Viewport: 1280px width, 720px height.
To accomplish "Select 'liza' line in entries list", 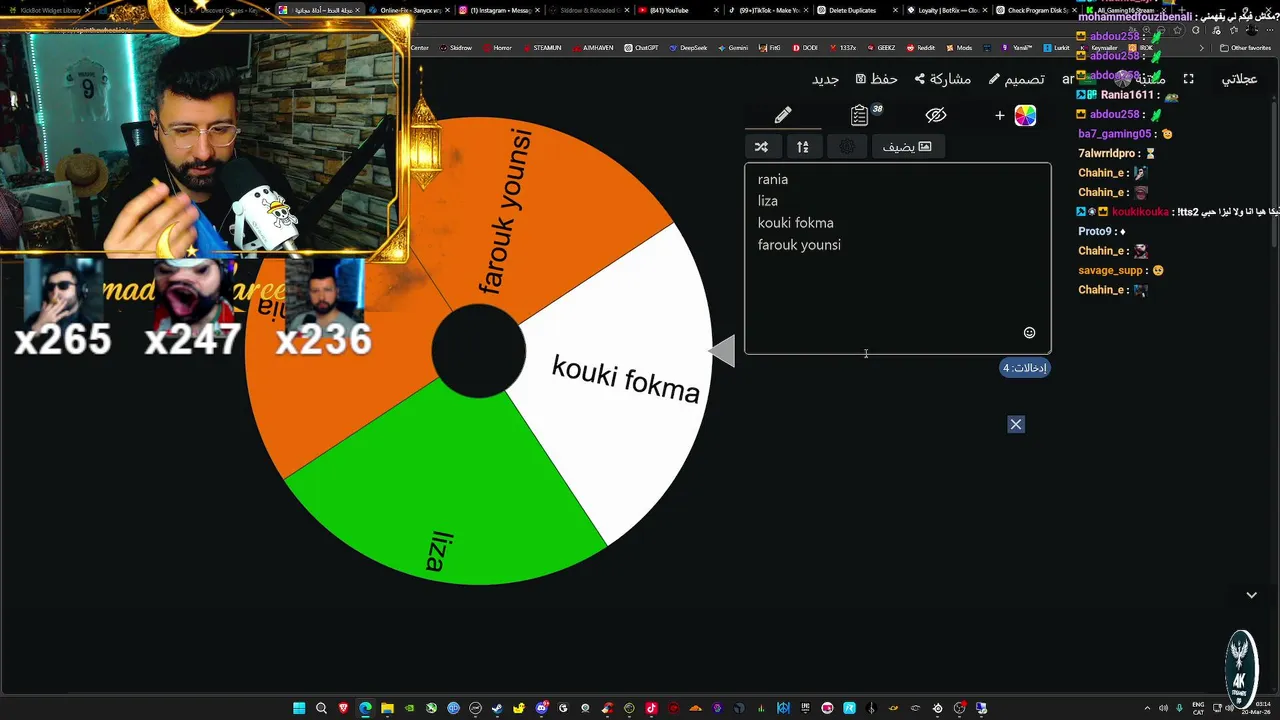I will coord(768,201).
